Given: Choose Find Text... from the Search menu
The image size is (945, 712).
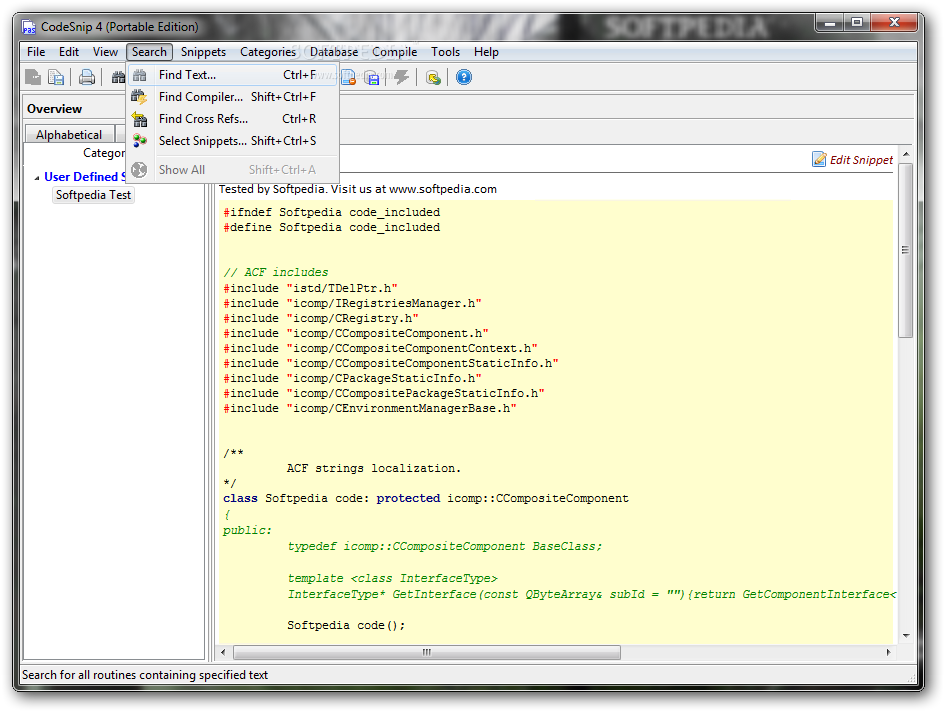Looking at the screenshot, I should (233, 75).
